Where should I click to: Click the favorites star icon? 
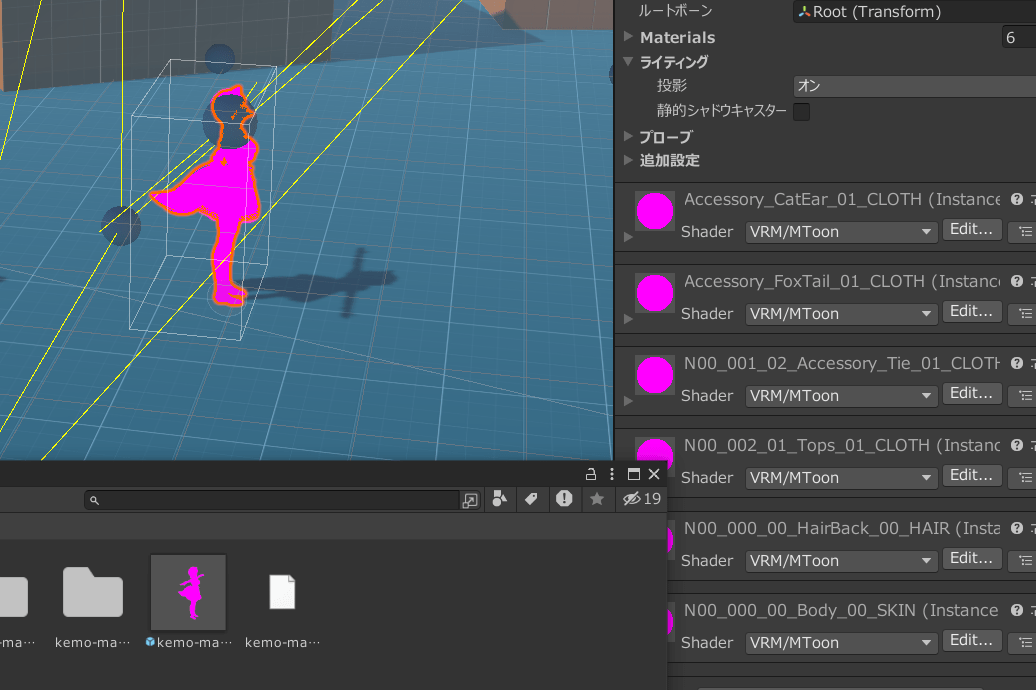[x=597, y=499]
